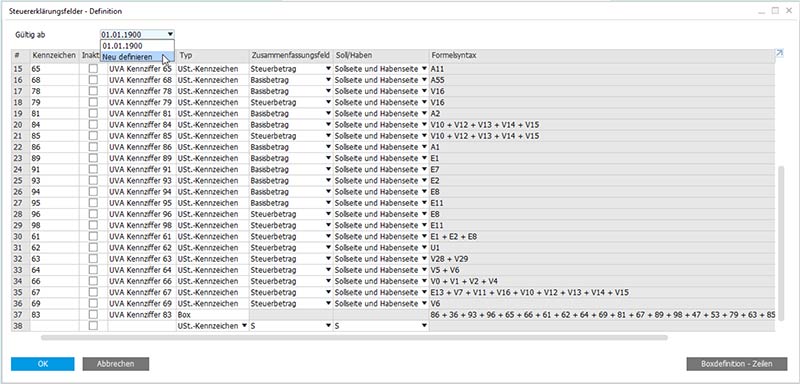The image size is (800, 384).
Task: Toggle Inaktiv checkbox in empty row 38
Action: coord(93,326)
